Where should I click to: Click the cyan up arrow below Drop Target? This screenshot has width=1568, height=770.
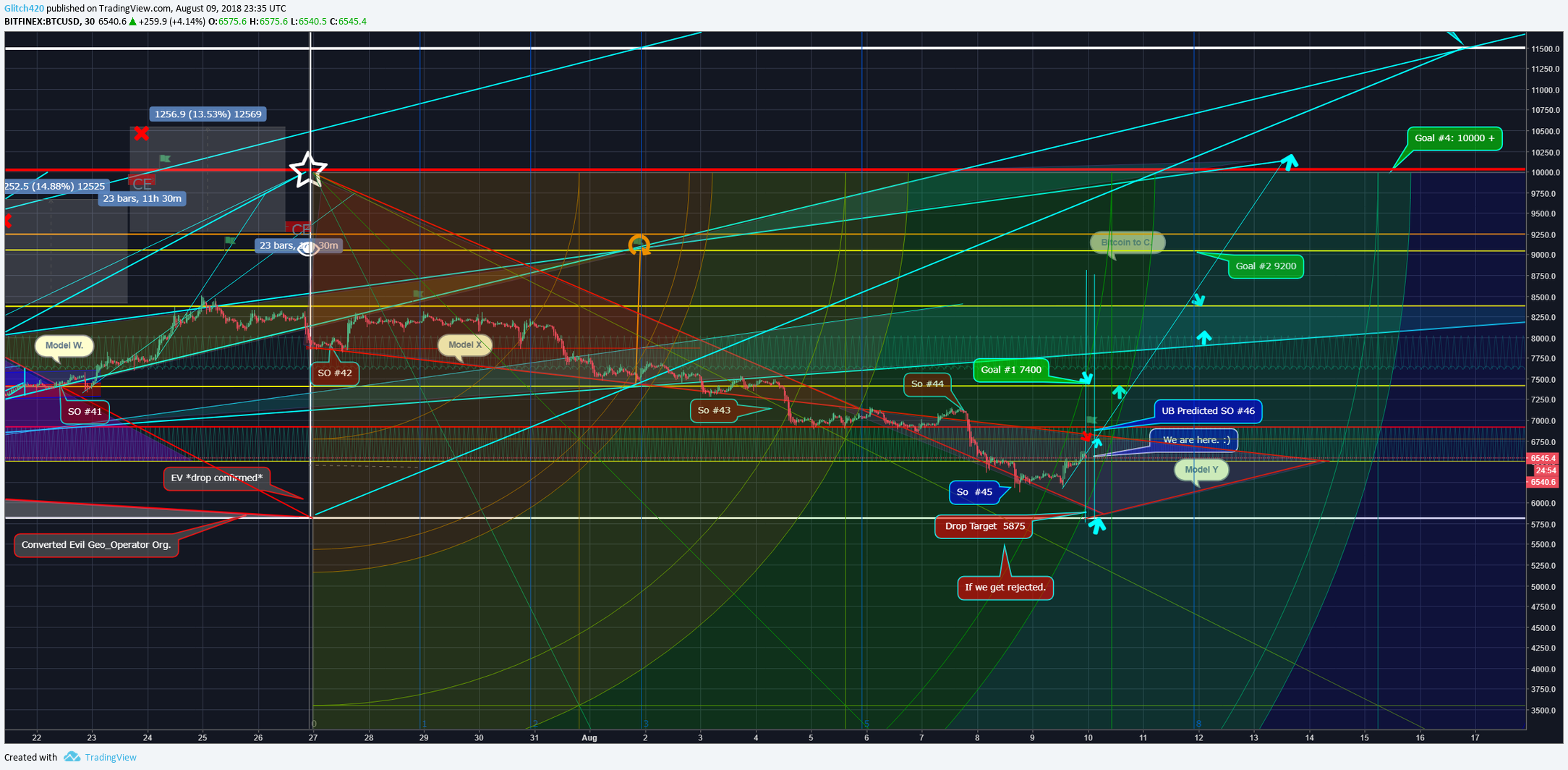1097,525
